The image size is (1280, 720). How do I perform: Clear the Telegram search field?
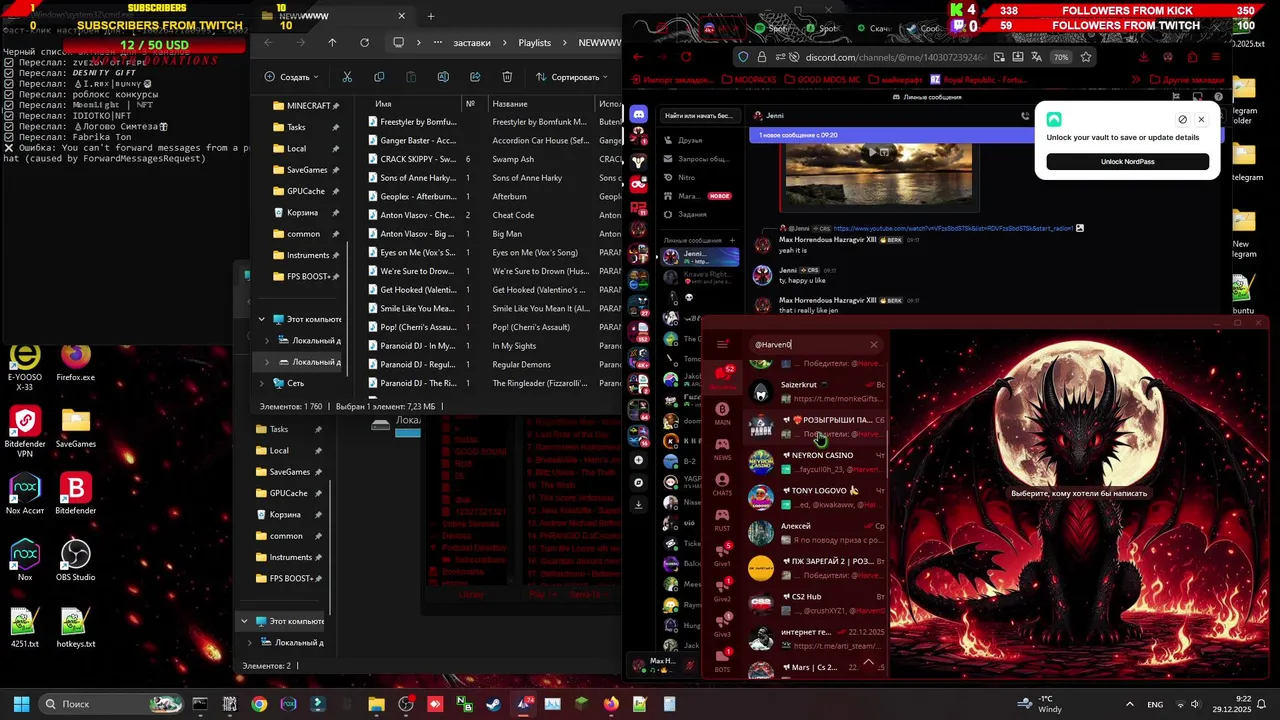coord(873,345)
